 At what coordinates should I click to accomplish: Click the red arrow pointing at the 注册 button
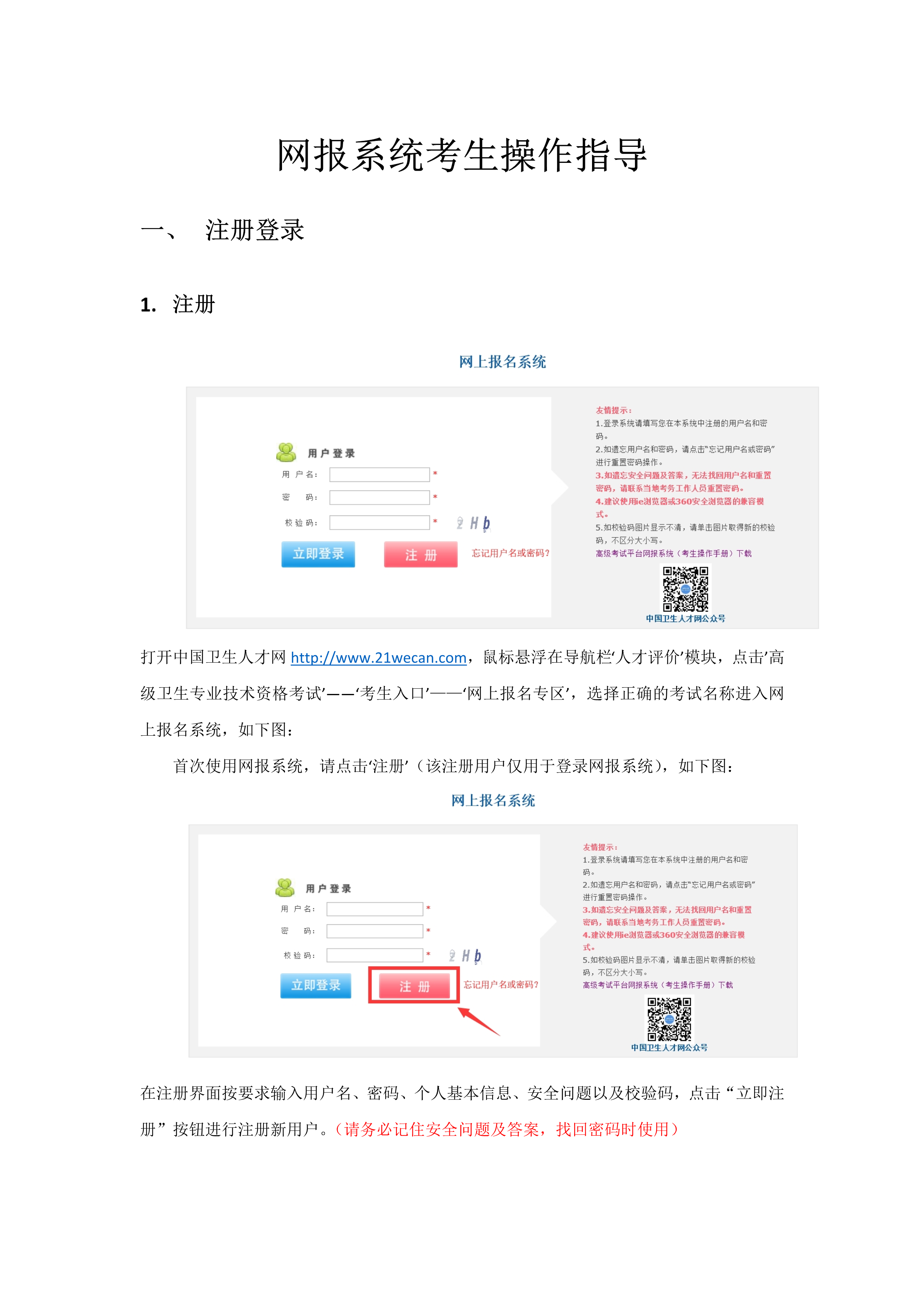[478, 1021]
